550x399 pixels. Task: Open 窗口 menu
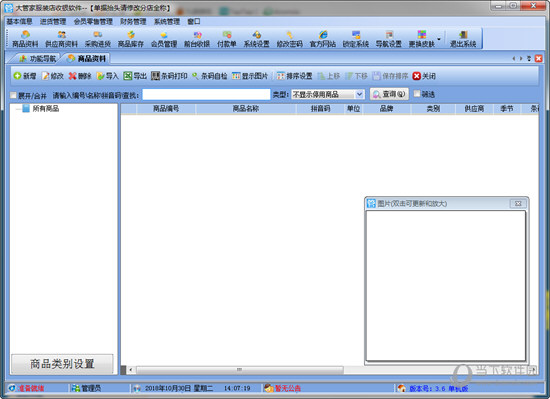194,21
